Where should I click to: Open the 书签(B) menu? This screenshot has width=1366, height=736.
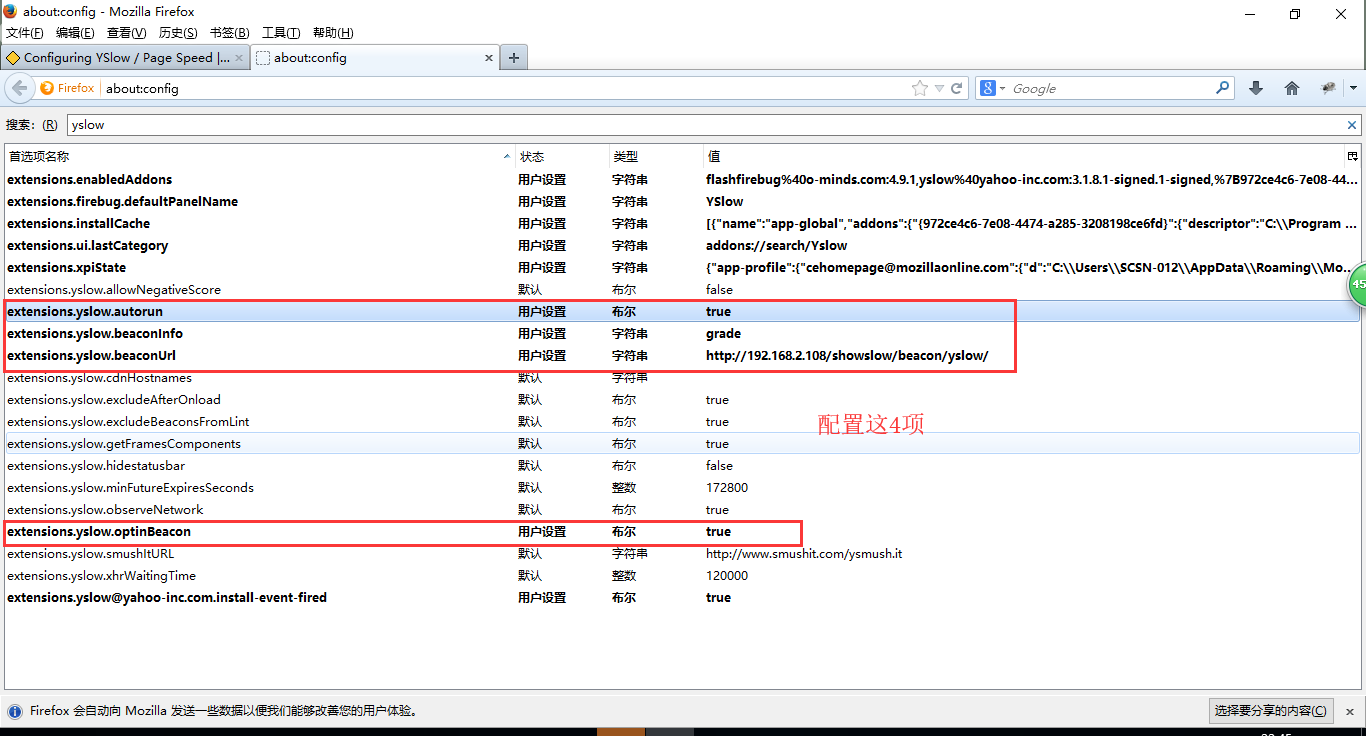pyautogui.click(x=230, y=33)
